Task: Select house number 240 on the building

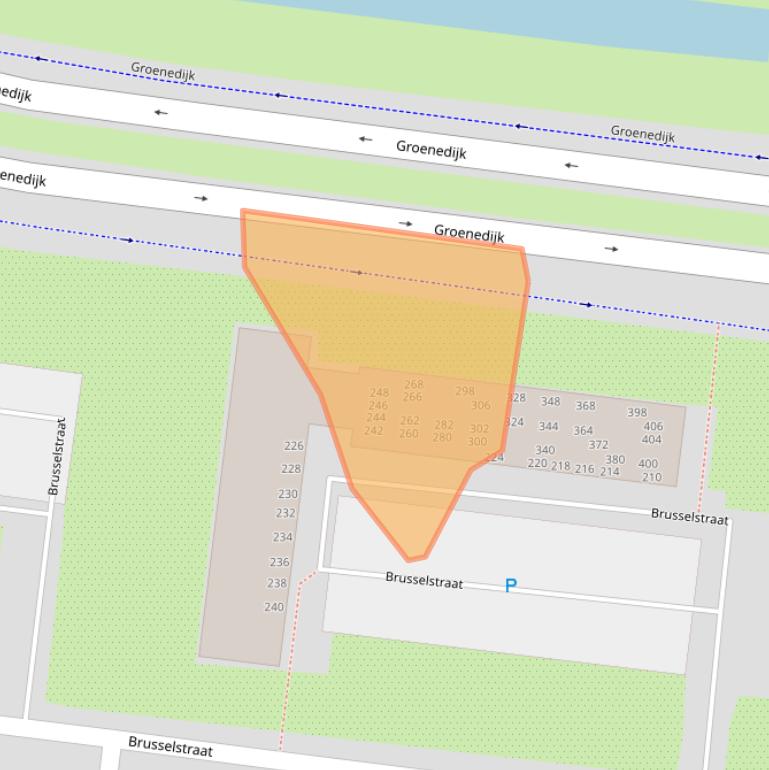Action: click(274, 607)
